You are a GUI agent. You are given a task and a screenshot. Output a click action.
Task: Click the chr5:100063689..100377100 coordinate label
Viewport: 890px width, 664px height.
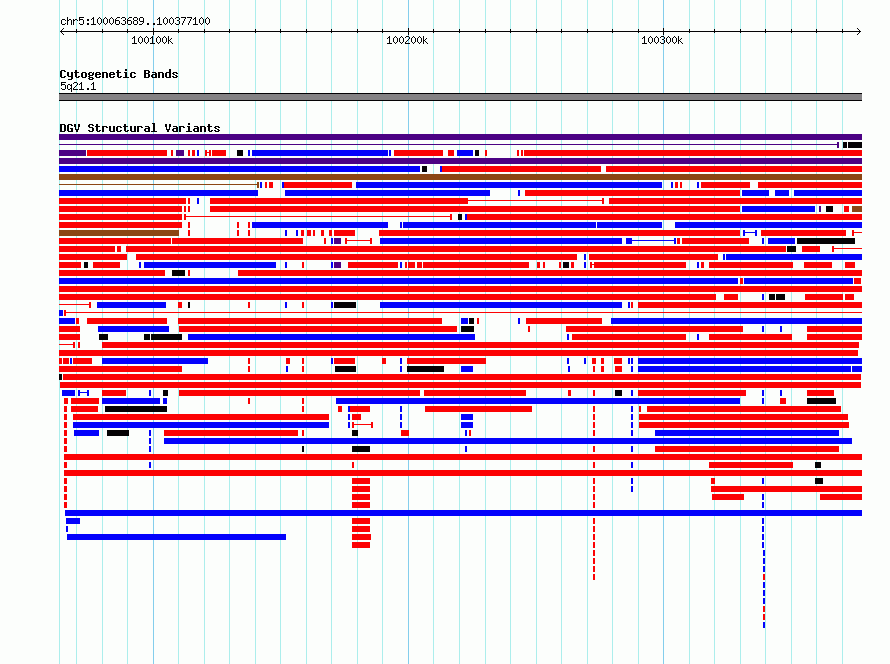point(135,21)
